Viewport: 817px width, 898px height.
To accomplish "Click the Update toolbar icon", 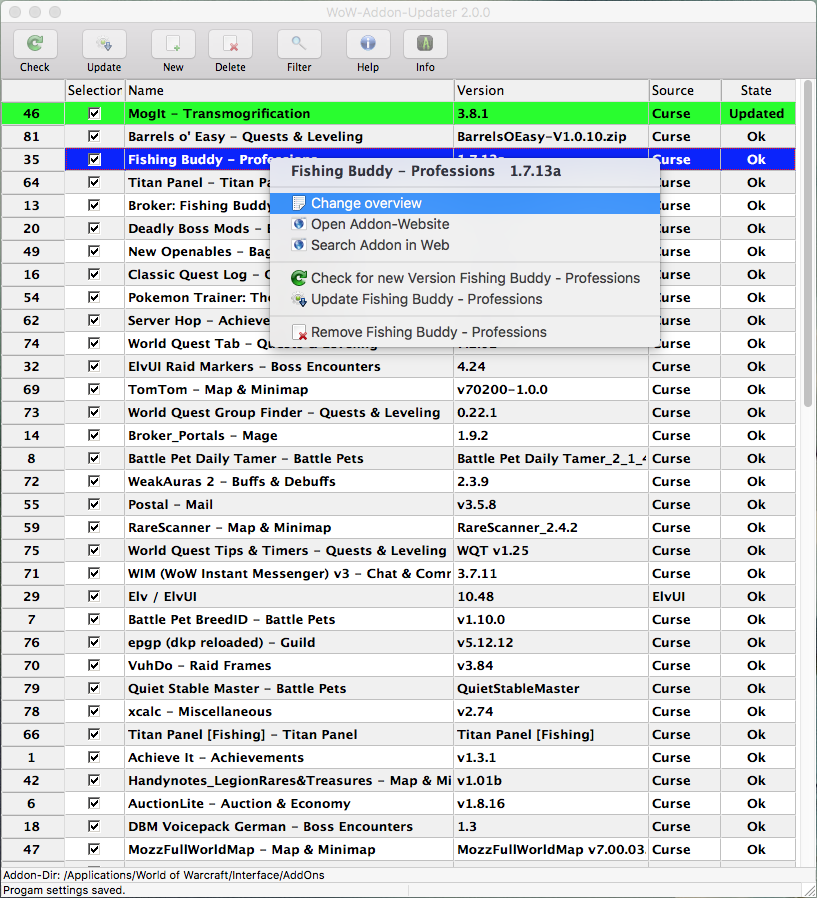I will (x=104, y=44).
